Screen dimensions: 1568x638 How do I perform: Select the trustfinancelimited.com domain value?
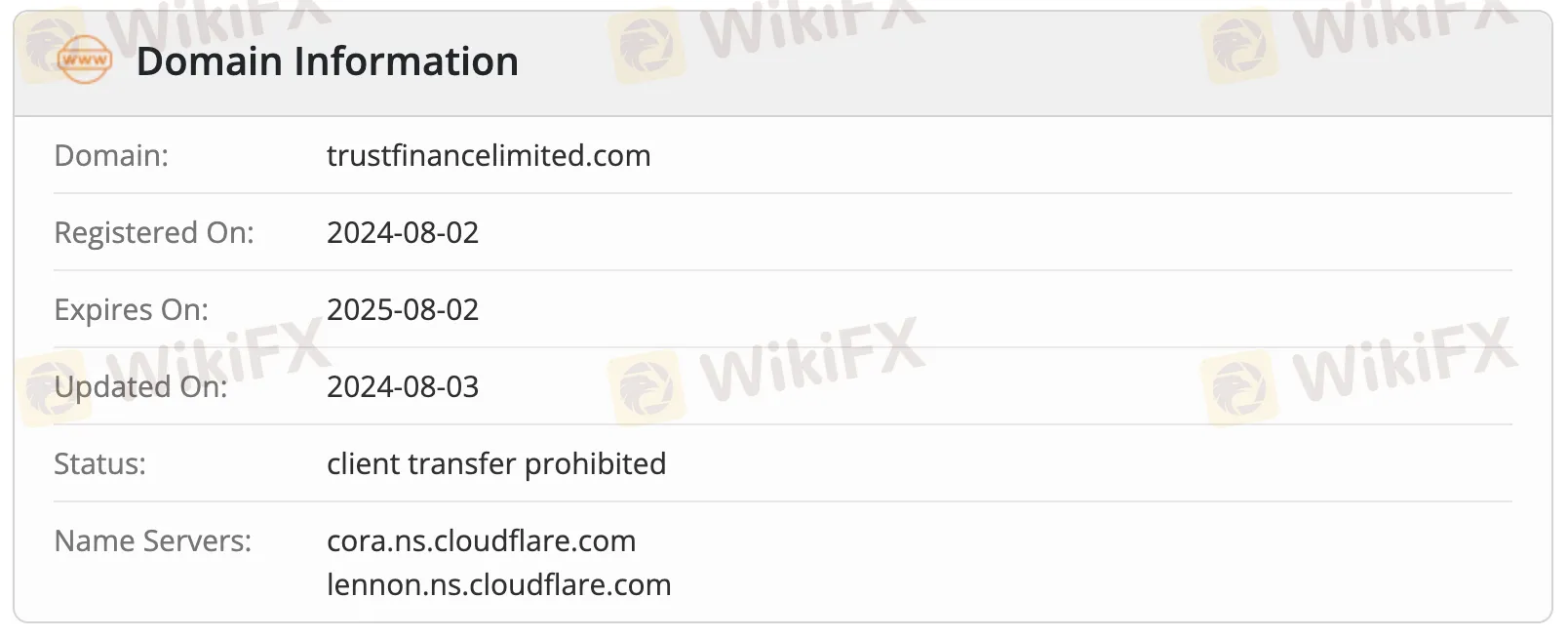point(489,156)
